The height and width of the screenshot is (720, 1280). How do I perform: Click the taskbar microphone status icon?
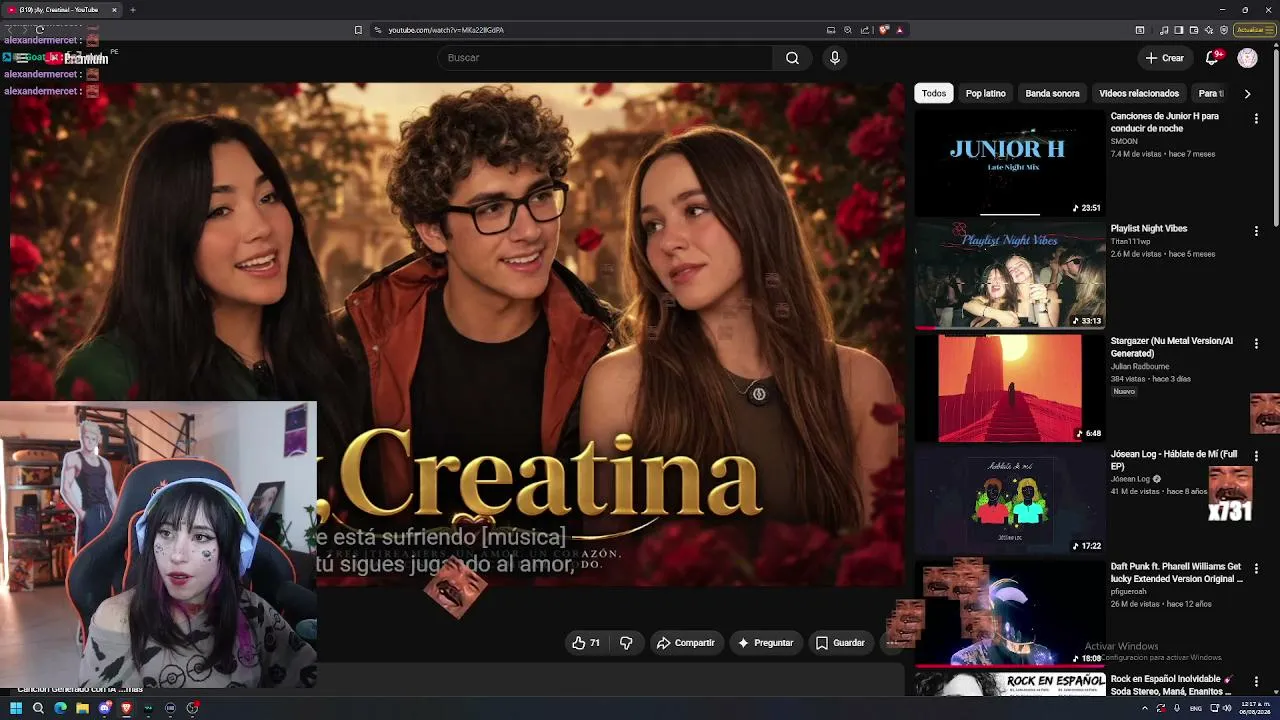[1176, 708]
